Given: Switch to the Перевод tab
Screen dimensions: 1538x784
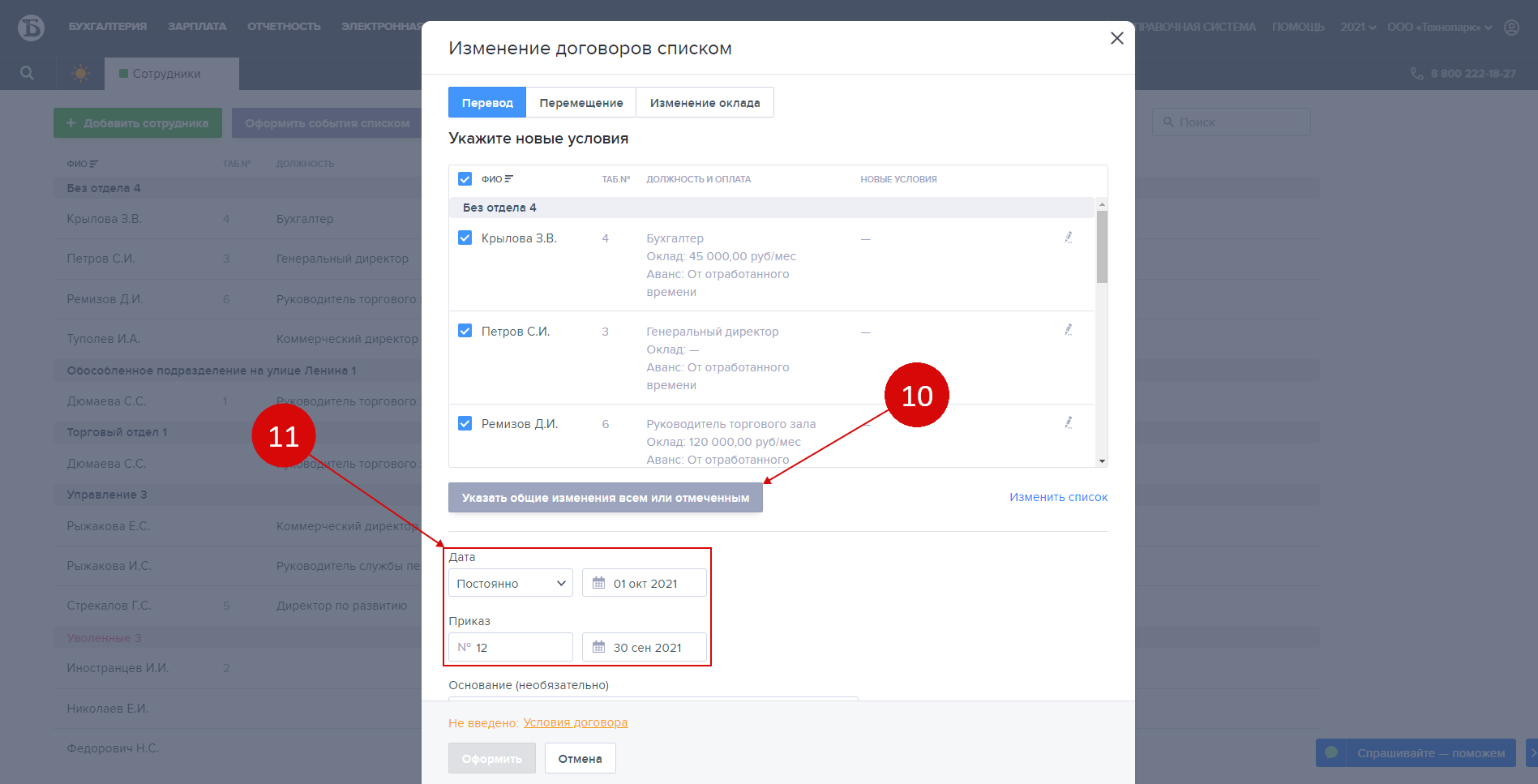Looking at the screenshot, I should (487, 102).
